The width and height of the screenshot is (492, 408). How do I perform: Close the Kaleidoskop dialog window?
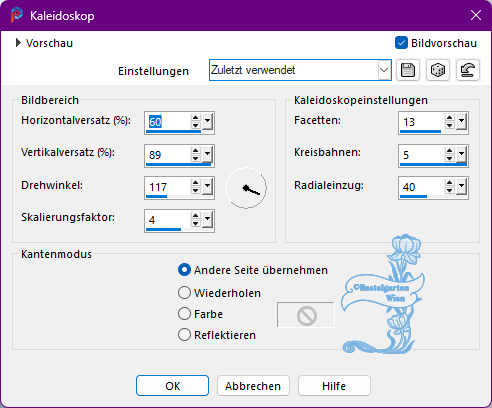click(476, 15)
